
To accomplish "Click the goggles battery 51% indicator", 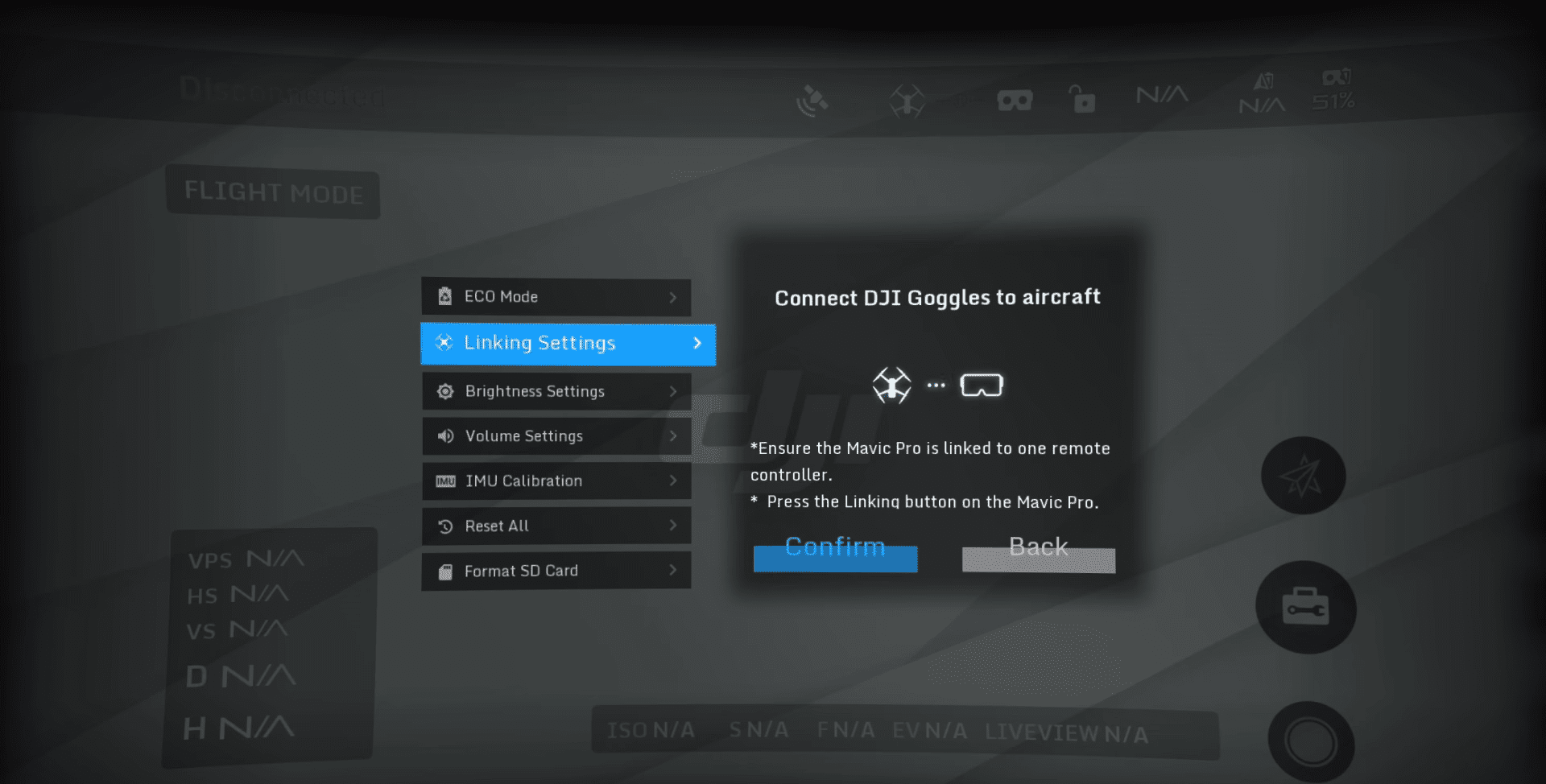I will [1334, 90].
